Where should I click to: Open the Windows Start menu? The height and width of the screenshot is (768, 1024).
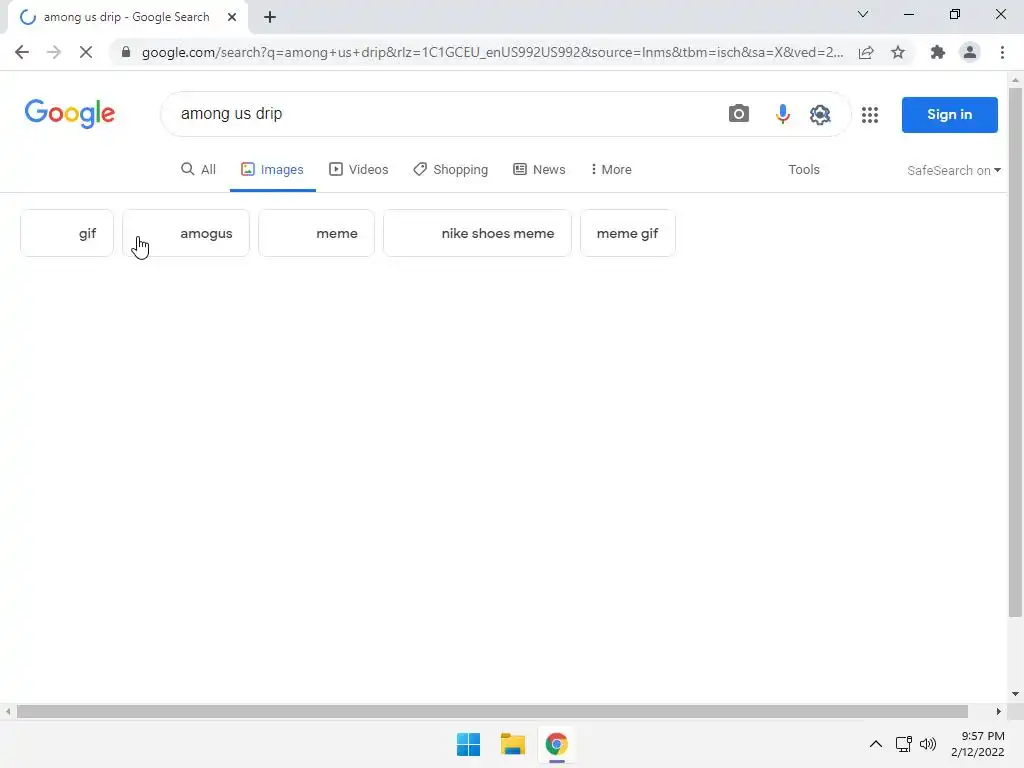tap(468, 744)
